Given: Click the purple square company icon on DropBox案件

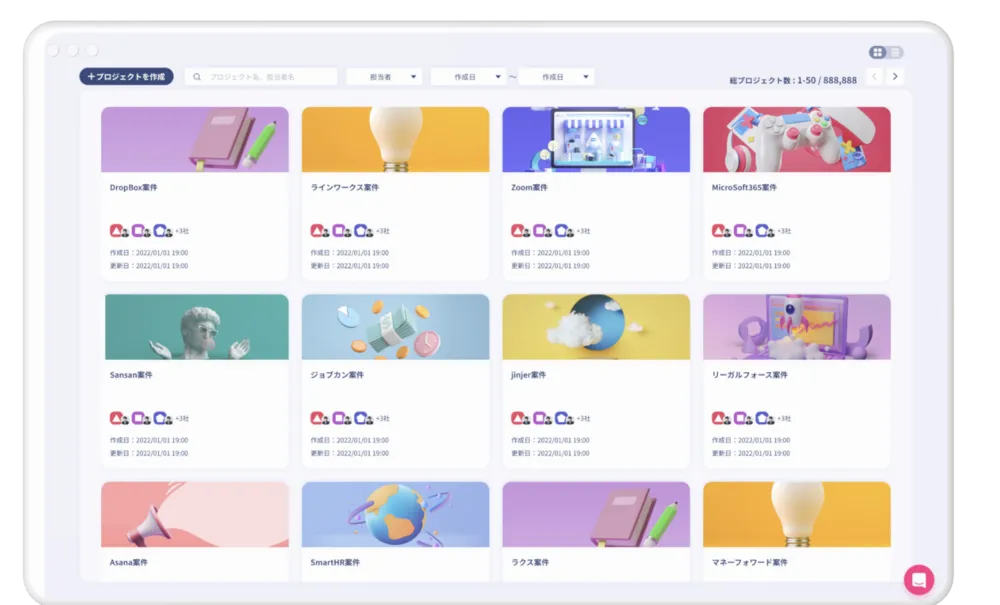Looking at the screenshot, I should pos(138,230).
